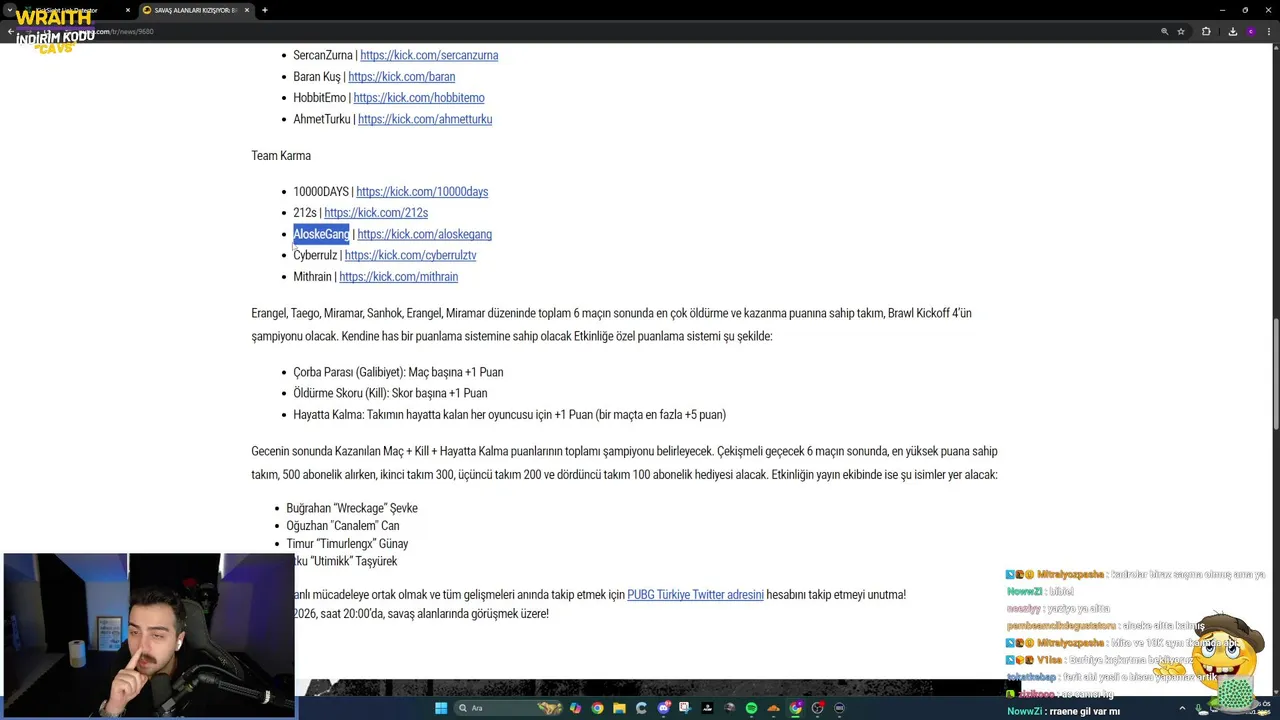Open the kick.com/10000days link
Screen dimensions: 1280x720
tap(422, 191)
